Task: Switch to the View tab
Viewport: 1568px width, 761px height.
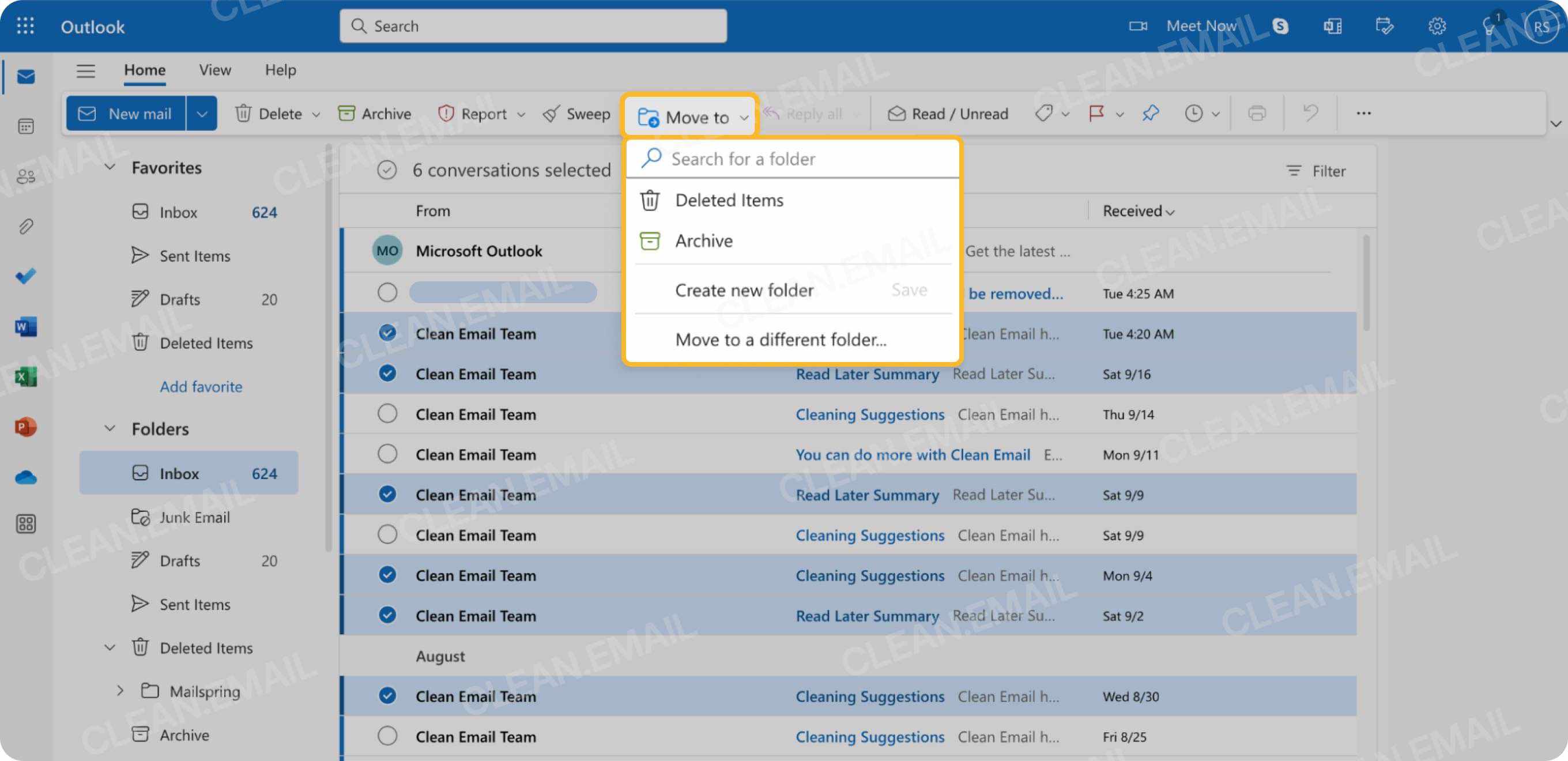Action: click(x=214, y=70)
